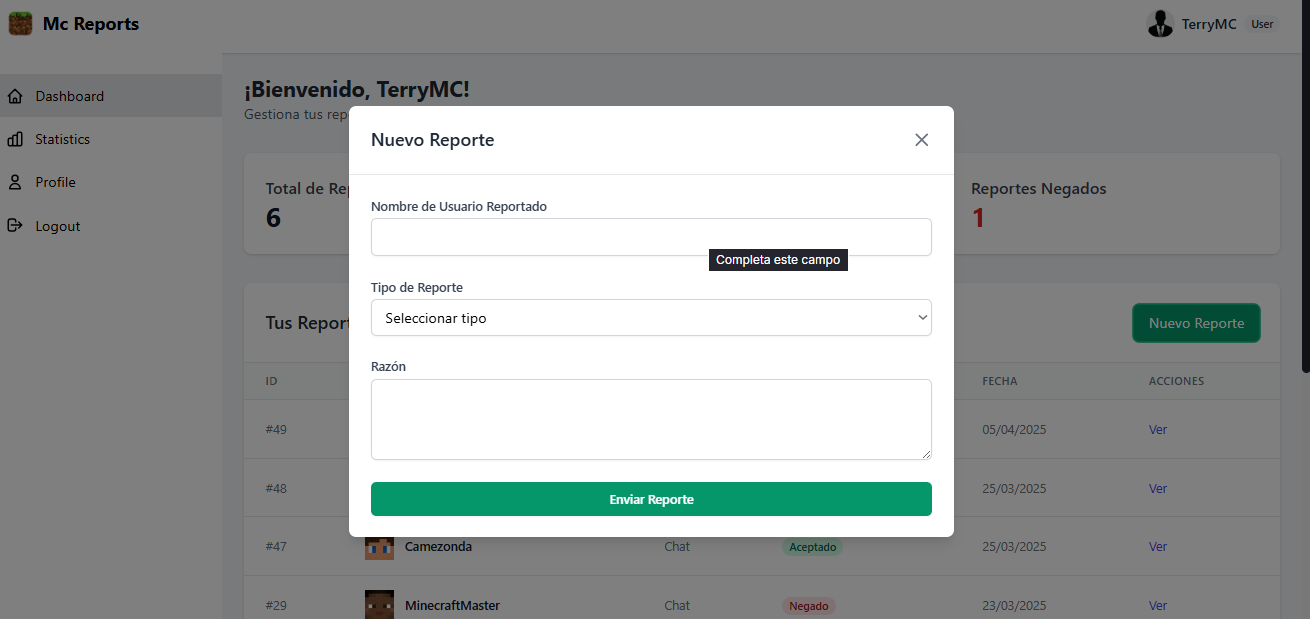Click the Camezonda player head avatar
1310x619 pixels.
pyautogui.click(x=379, y=548)
